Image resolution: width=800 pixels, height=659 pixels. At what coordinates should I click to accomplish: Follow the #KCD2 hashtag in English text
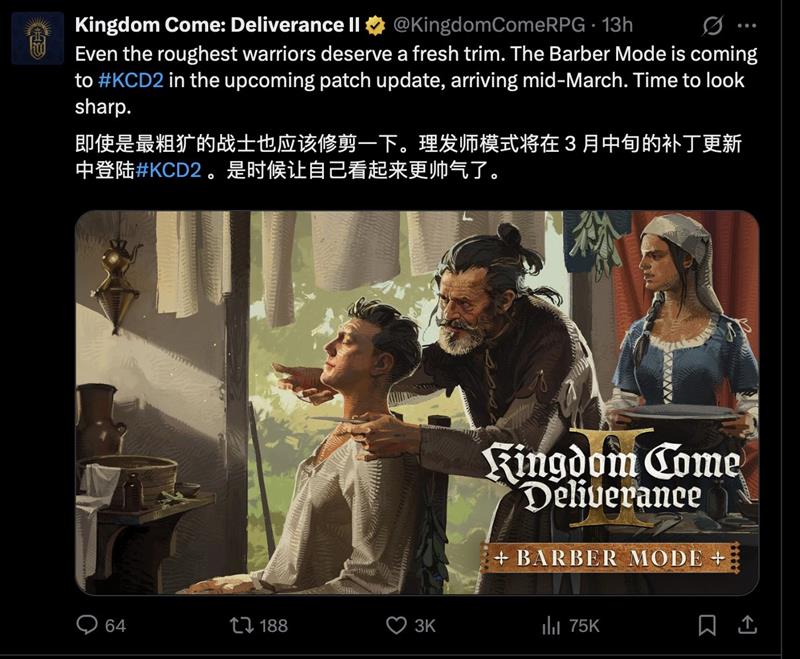131,81
